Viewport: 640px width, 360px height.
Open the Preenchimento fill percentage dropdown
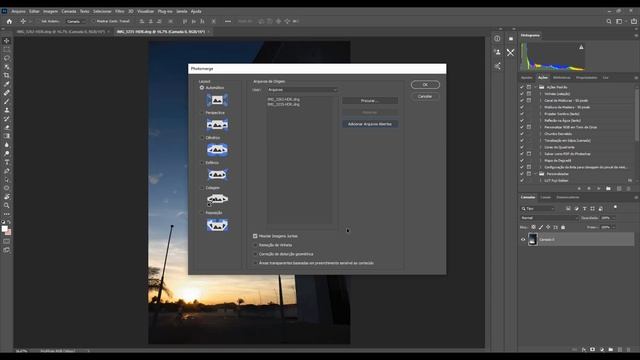[613, 227]
